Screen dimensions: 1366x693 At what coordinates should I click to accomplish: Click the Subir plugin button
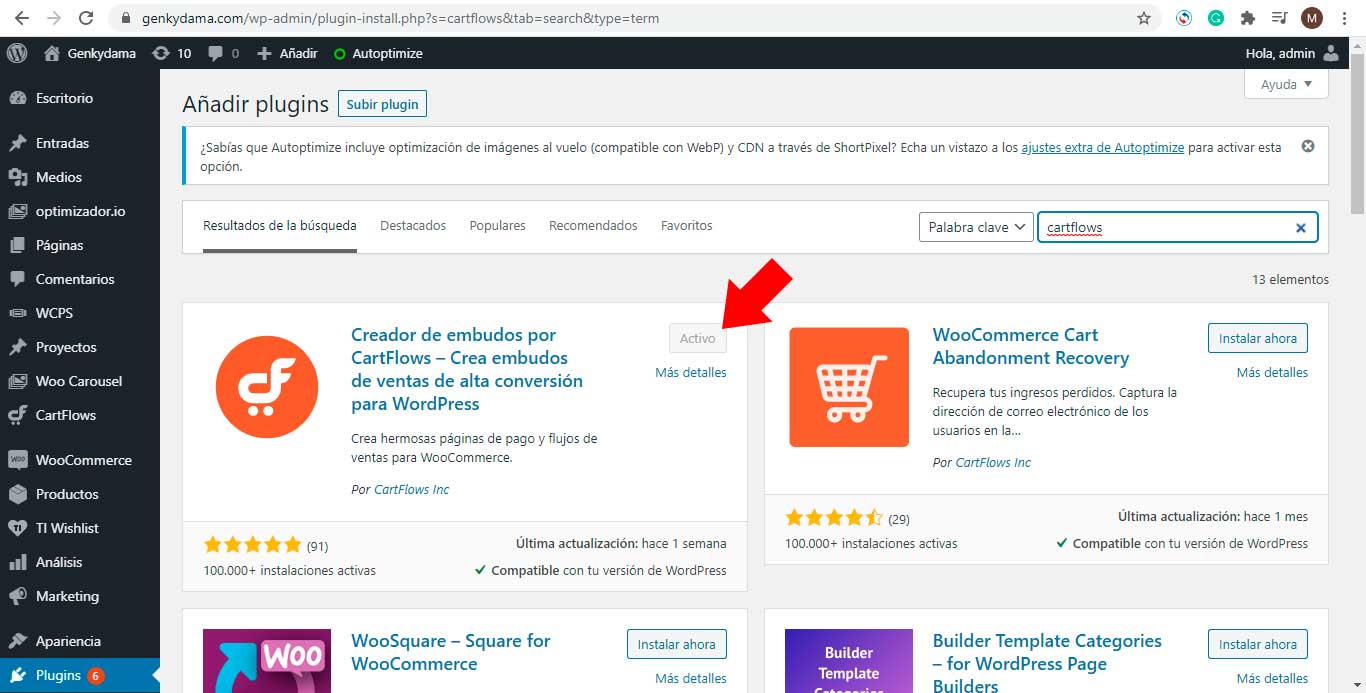(x=382, y=104)
